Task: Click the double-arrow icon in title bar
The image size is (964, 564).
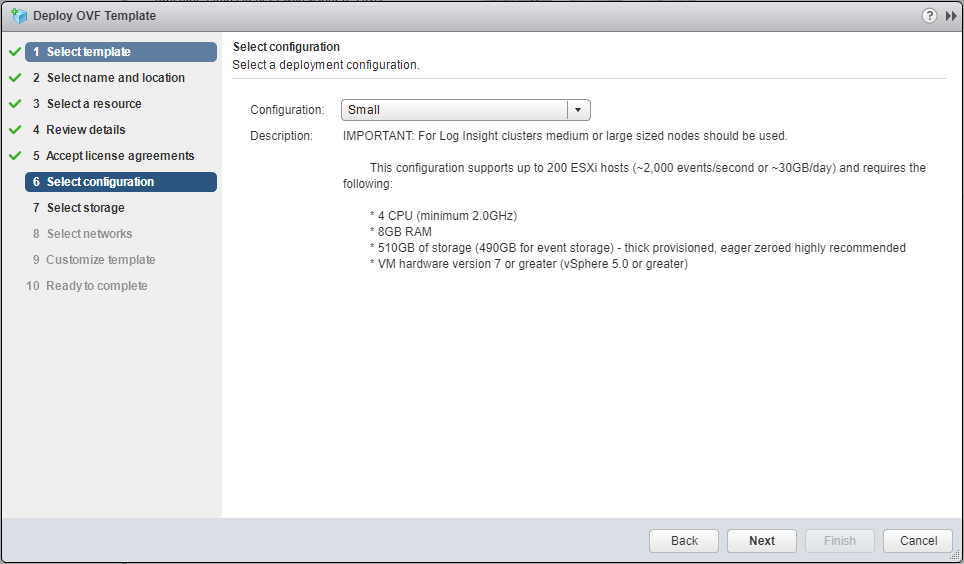Action: coord(950,15)
